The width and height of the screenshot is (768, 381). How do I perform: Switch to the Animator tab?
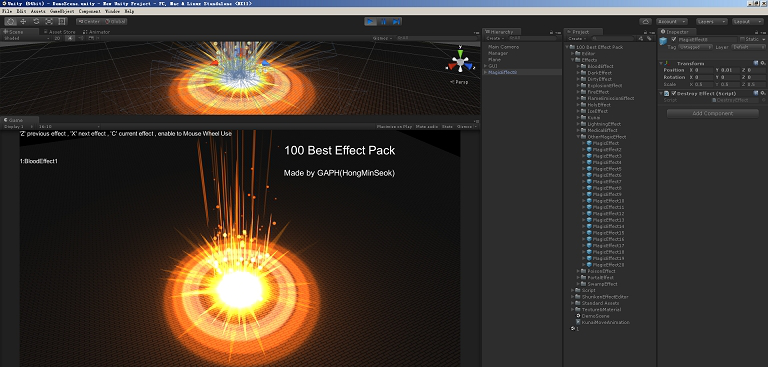tap(96, 32)
